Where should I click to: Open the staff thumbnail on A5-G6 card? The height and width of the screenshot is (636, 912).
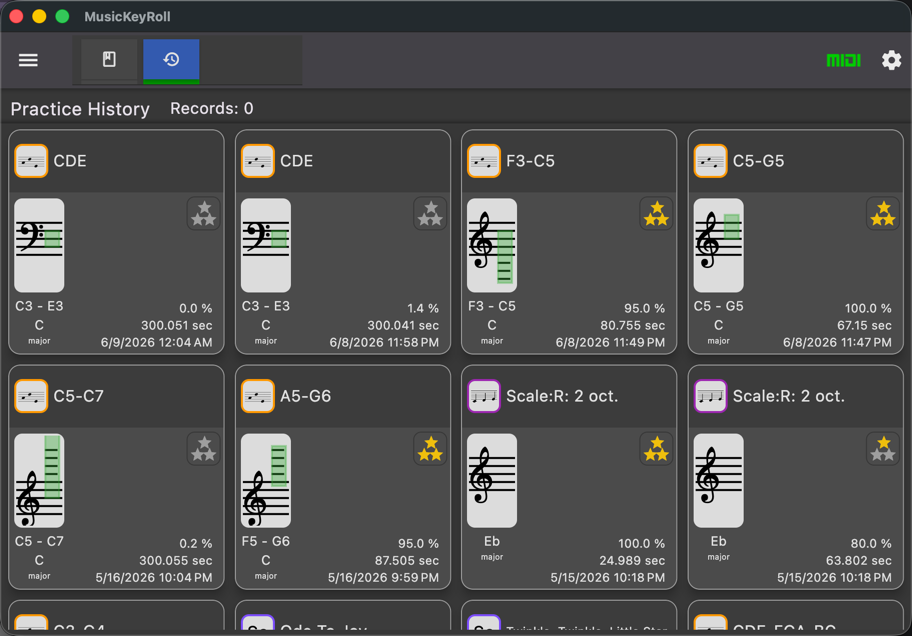(266, 481)
